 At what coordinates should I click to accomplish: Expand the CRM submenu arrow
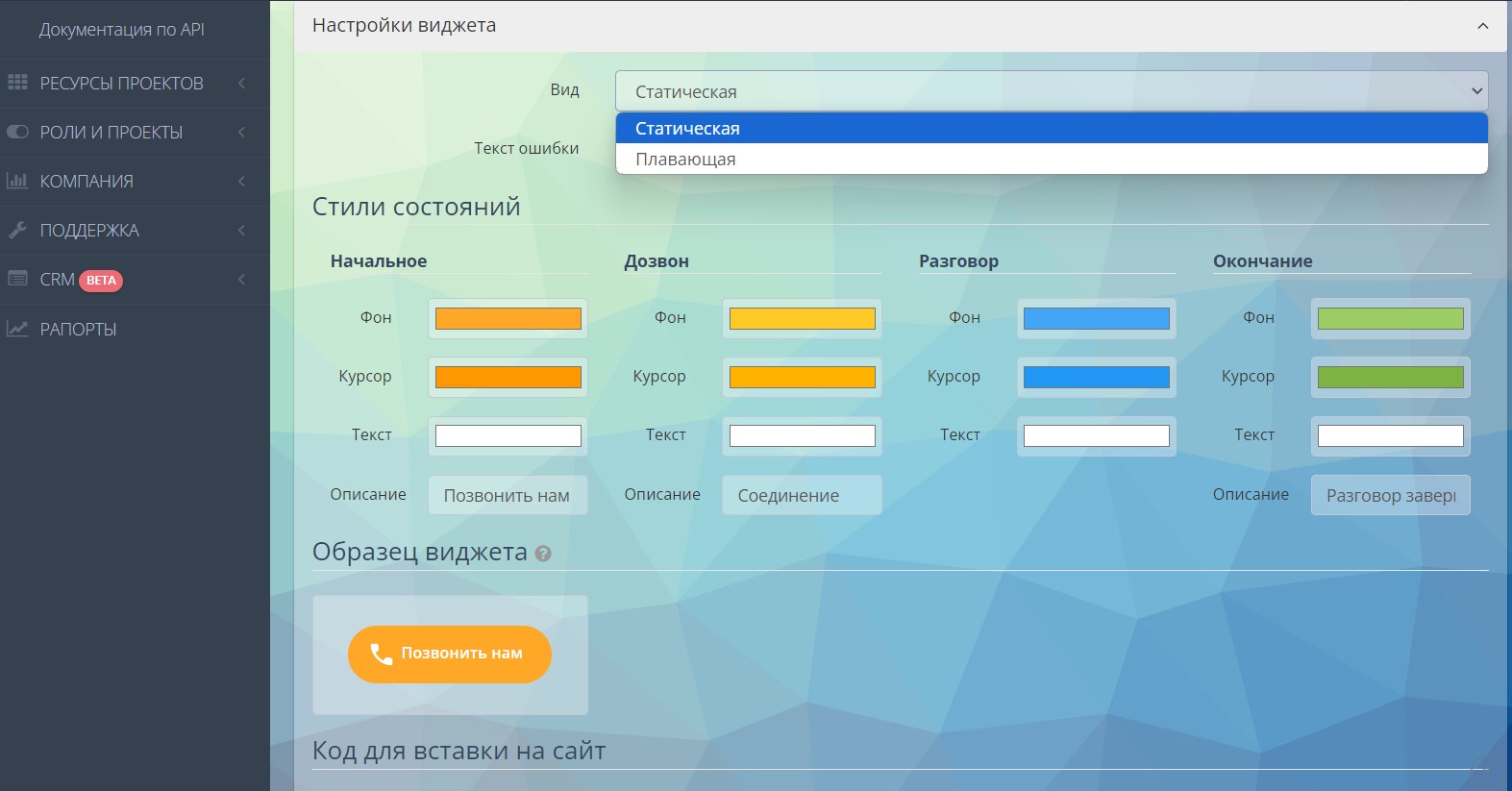pyautogui.click(x=241, y=279)
